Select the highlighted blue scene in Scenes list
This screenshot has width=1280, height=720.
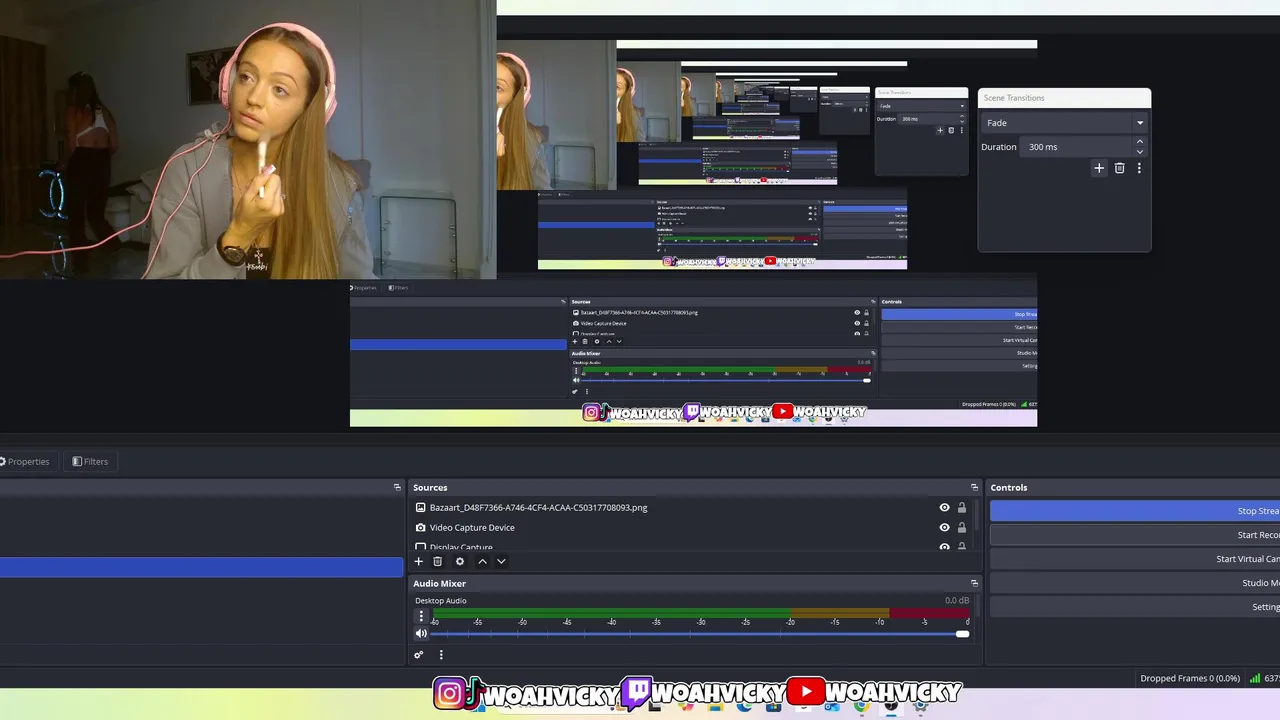201,567
